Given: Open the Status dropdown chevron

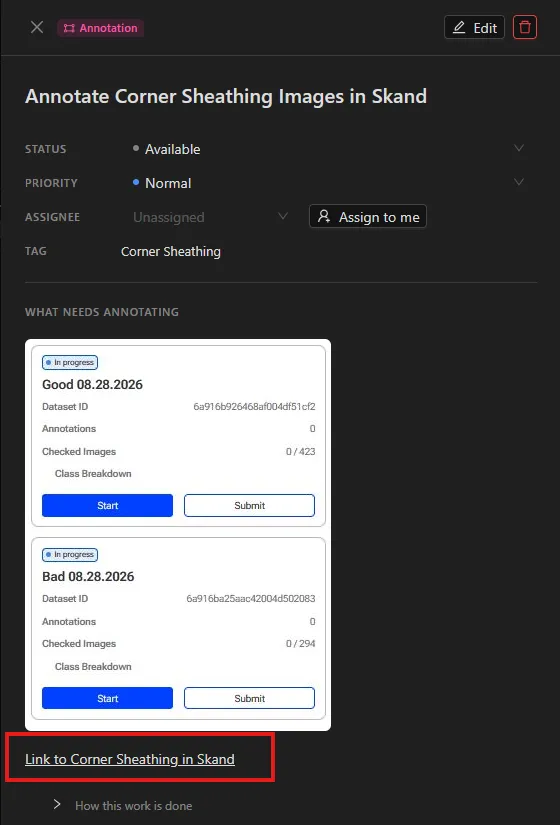Looking at the screenshot, I should 519,148.
